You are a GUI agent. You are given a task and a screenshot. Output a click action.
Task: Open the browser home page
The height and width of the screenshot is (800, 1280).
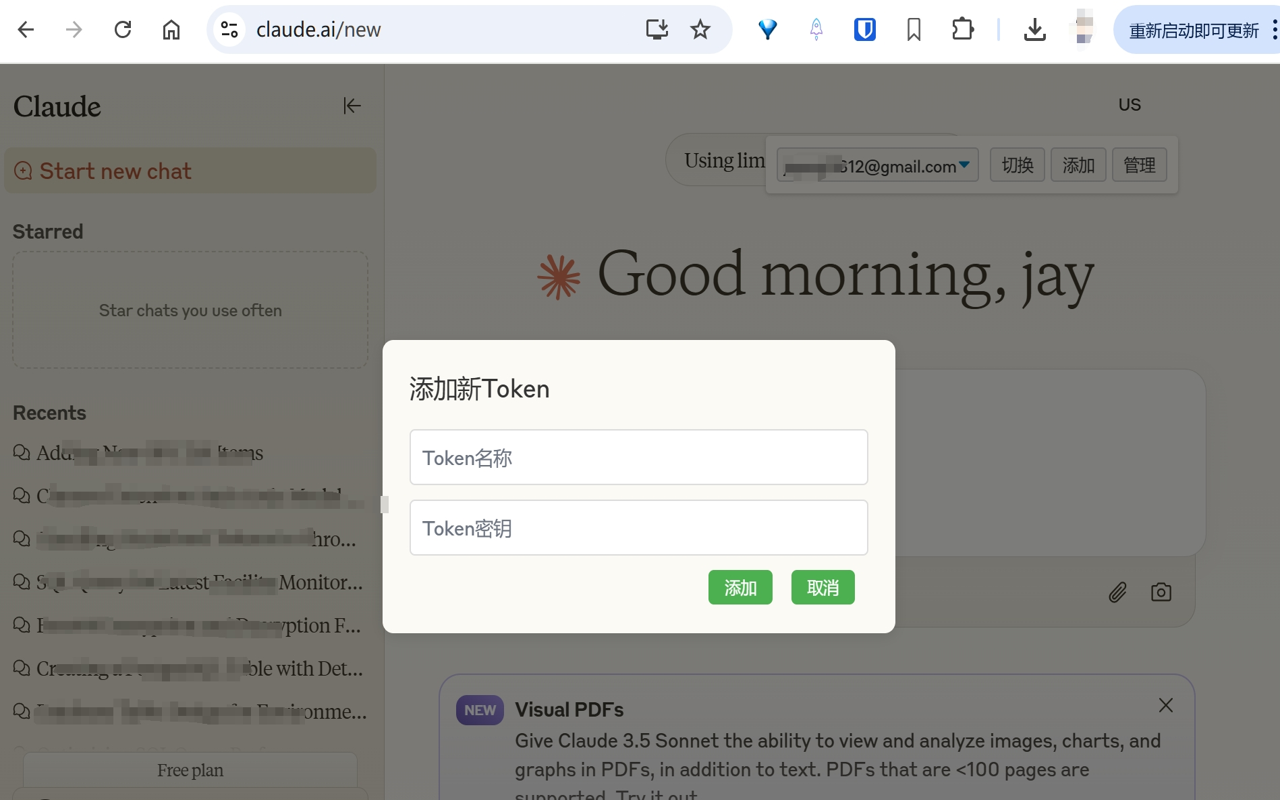click(172, 30)
